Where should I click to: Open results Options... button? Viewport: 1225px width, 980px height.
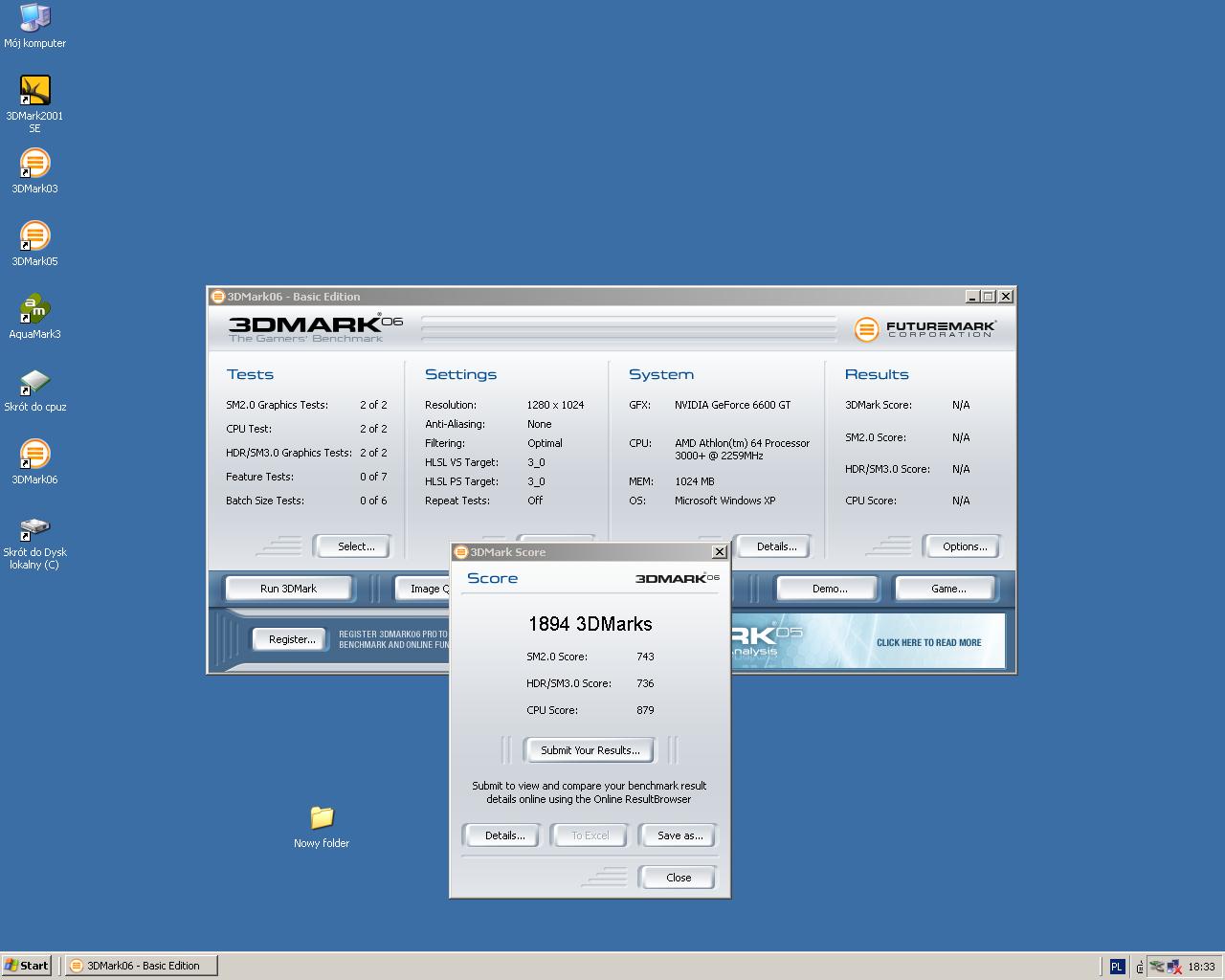pos(964,546)
